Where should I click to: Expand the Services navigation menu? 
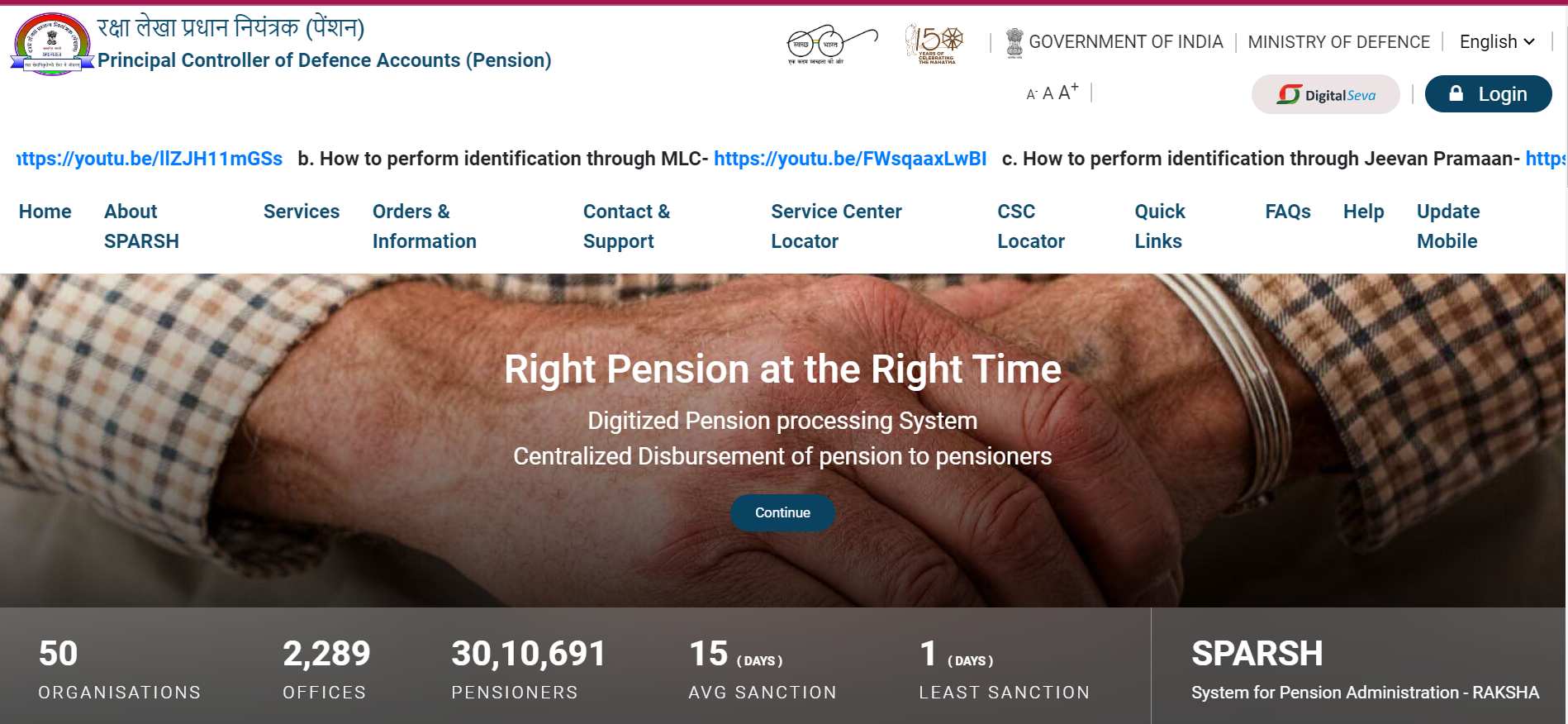point(302,212)
